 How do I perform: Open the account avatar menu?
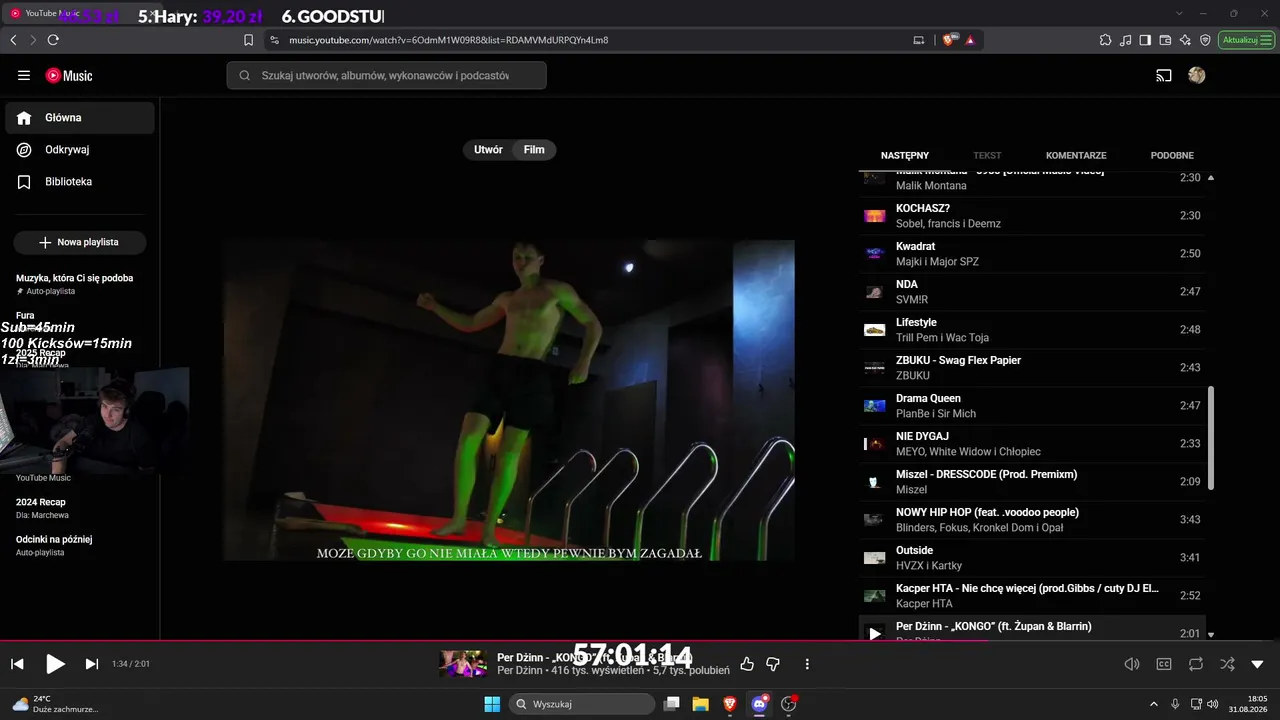pos(1196,75)
